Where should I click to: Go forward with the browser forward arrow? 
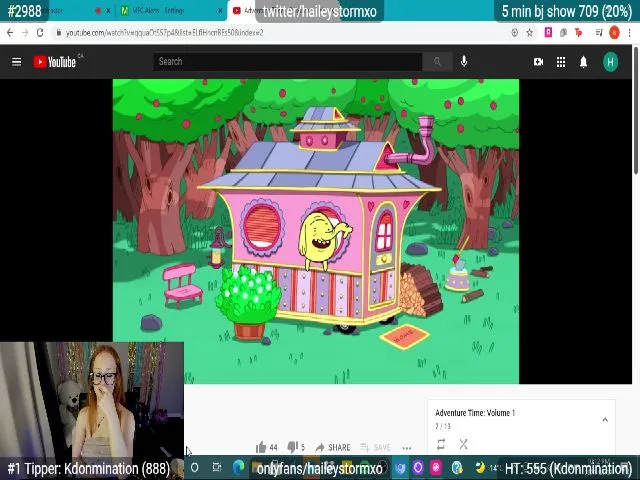pos(25,33)
